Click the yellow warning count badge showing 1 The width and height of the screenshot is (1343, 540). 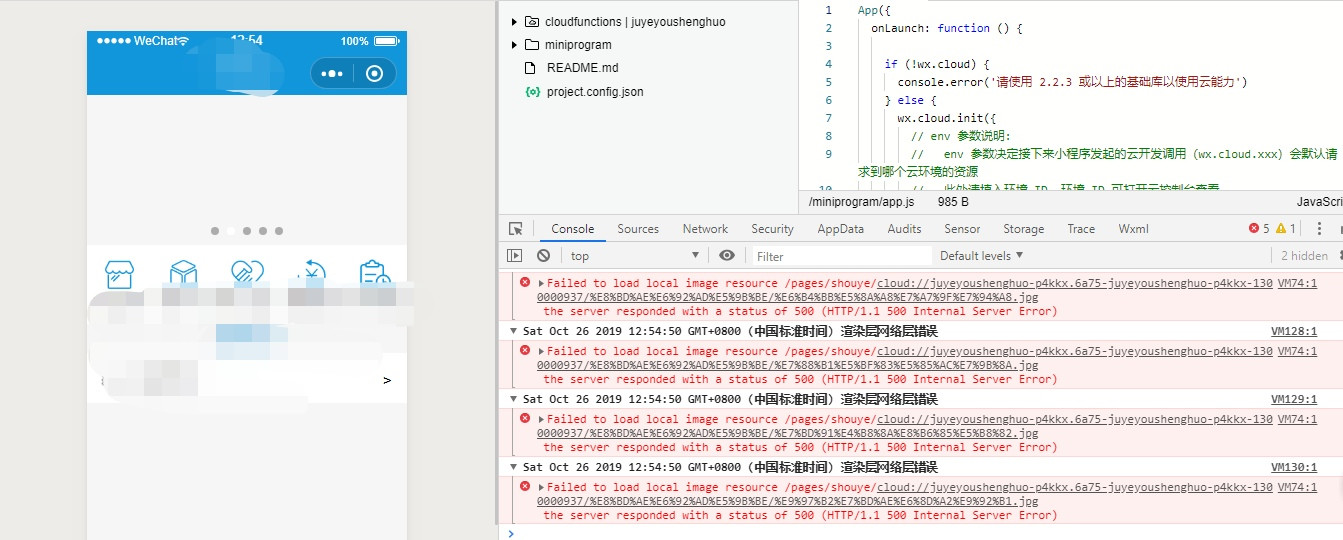[x=1285, y=229]
